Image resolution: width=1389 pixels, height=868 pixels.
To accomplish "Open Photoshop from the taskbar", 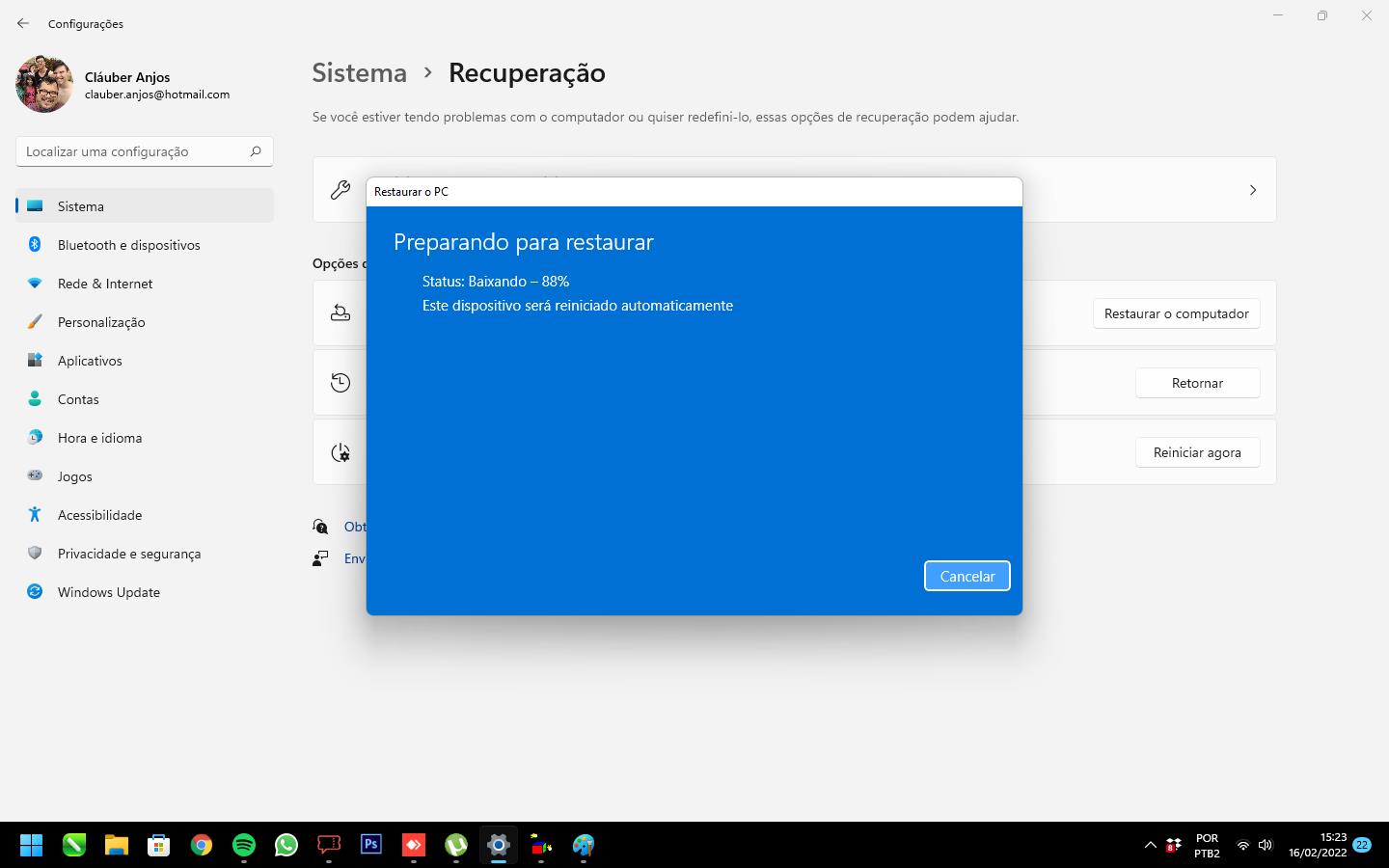I will point(371,845).
